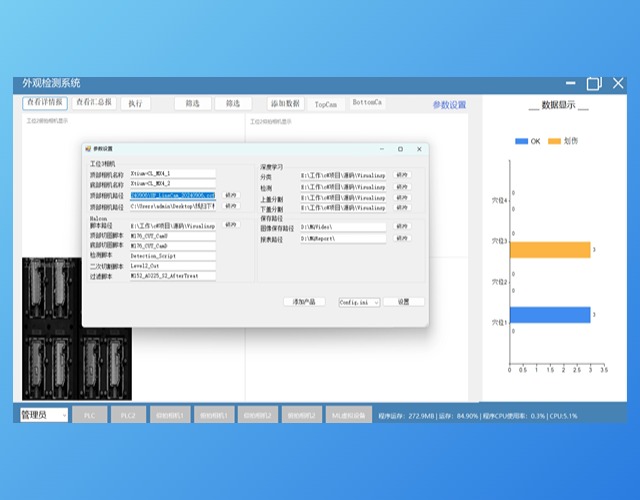
Task: Open the 参数设置 link
Action: pyautogui.click(x=449, y=104)
